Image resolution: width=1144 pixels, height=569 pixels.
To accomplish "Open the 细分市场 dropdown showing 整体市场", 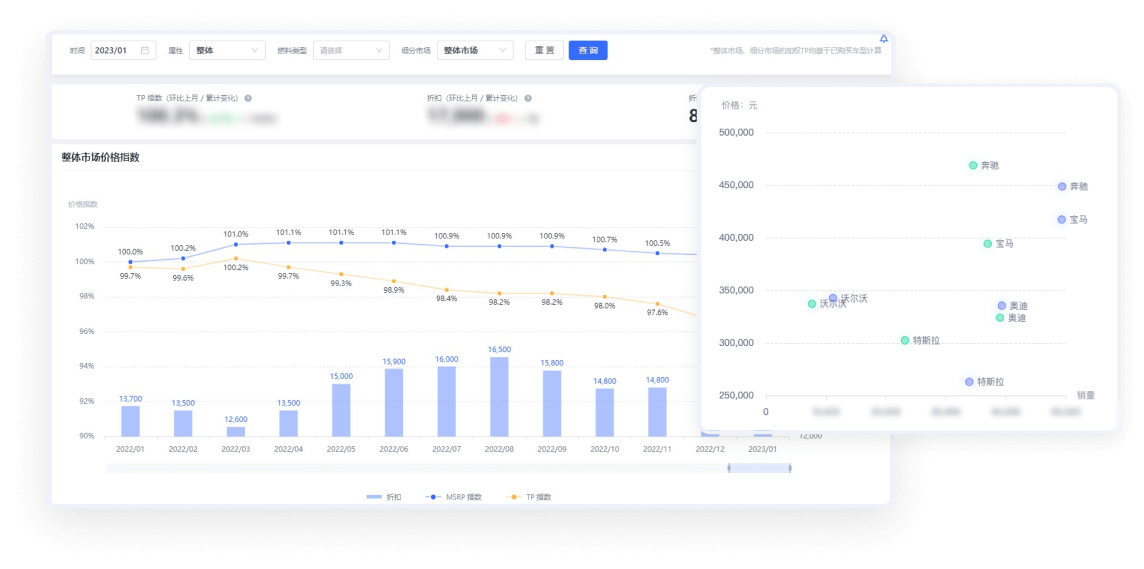I will coord(475,51).
